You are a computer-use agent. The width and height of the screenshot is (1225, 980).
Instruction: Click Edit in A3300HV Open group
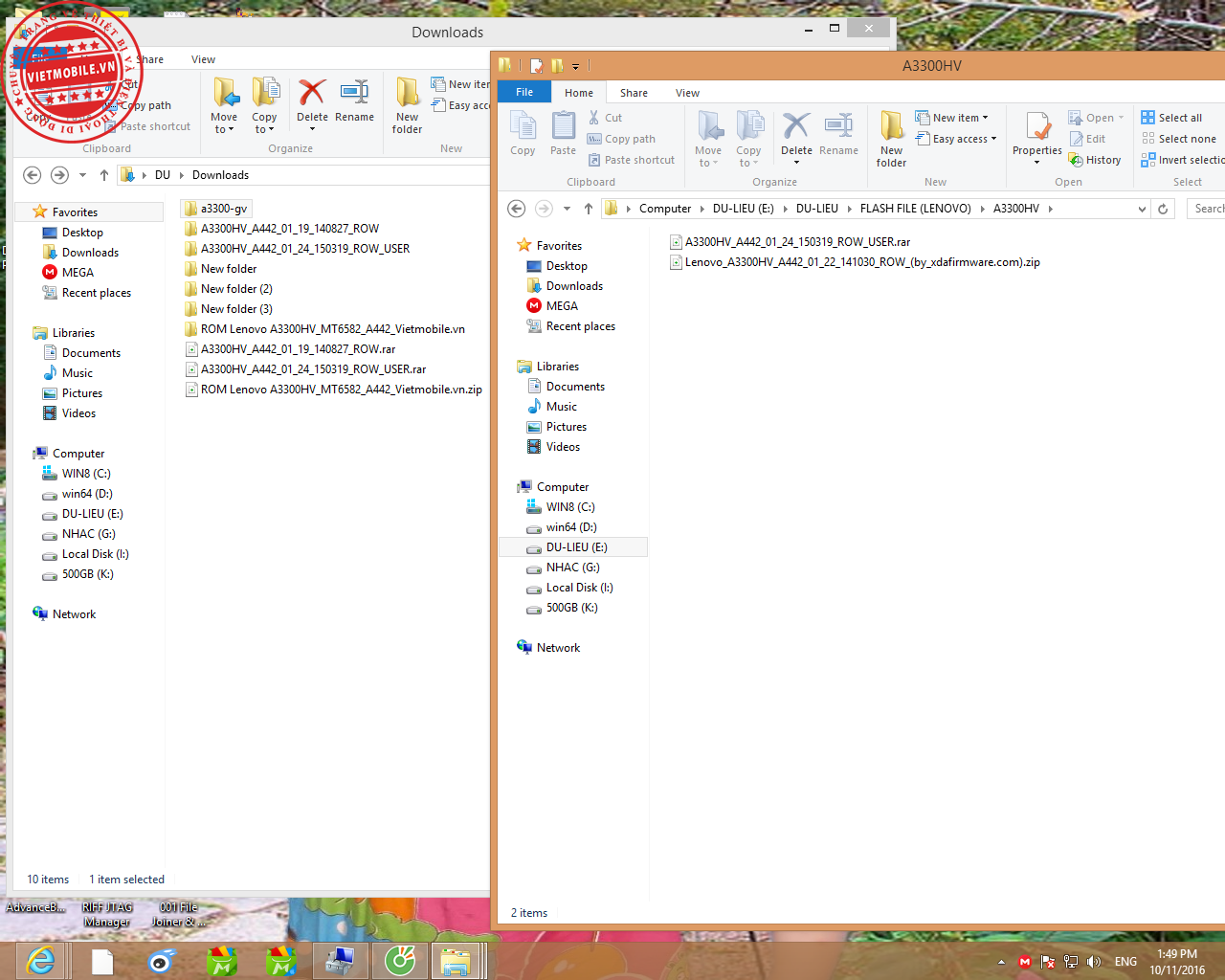[1087, 139]
